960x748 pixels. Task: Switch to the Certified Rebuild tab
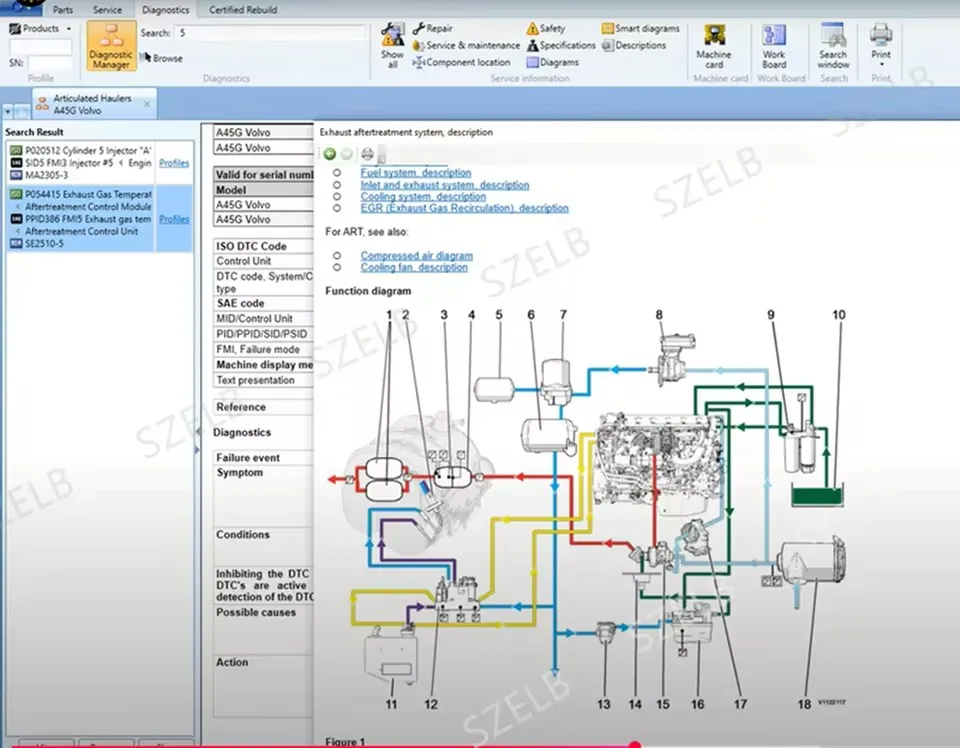pos(243,10)
